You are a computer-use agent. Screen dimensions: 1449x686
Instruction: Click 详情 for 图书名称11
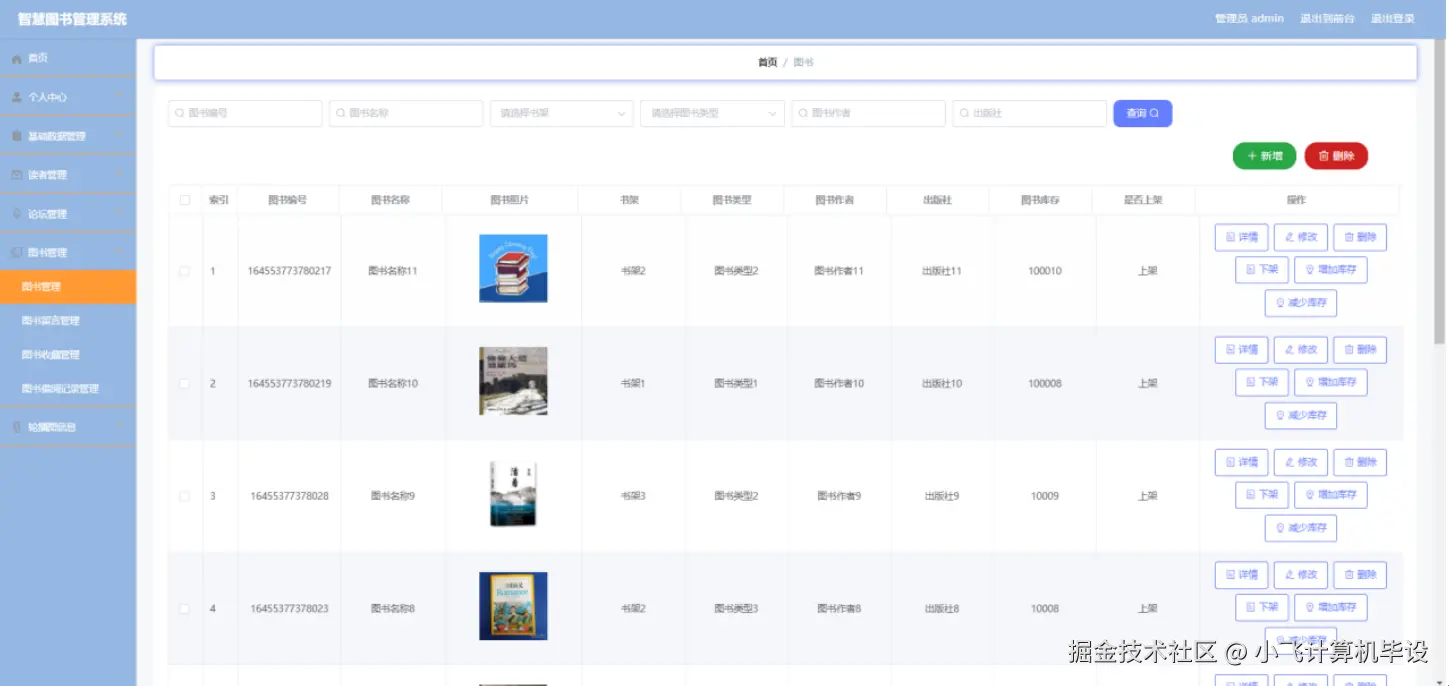pos(1241,237)
